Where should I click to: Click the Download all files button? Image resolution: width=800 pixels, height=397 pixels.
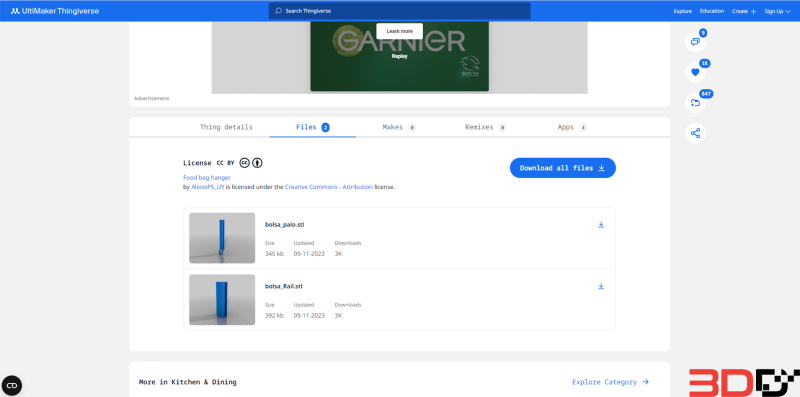[562, 168]
